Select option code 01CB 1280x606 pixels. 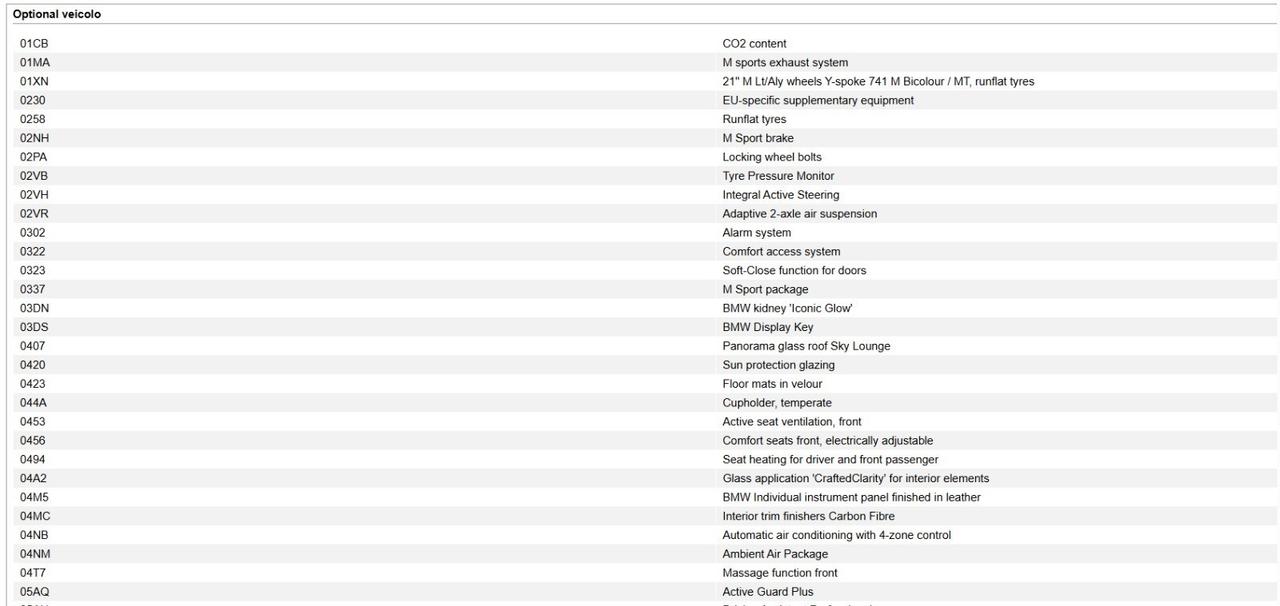tap(34, 44)
